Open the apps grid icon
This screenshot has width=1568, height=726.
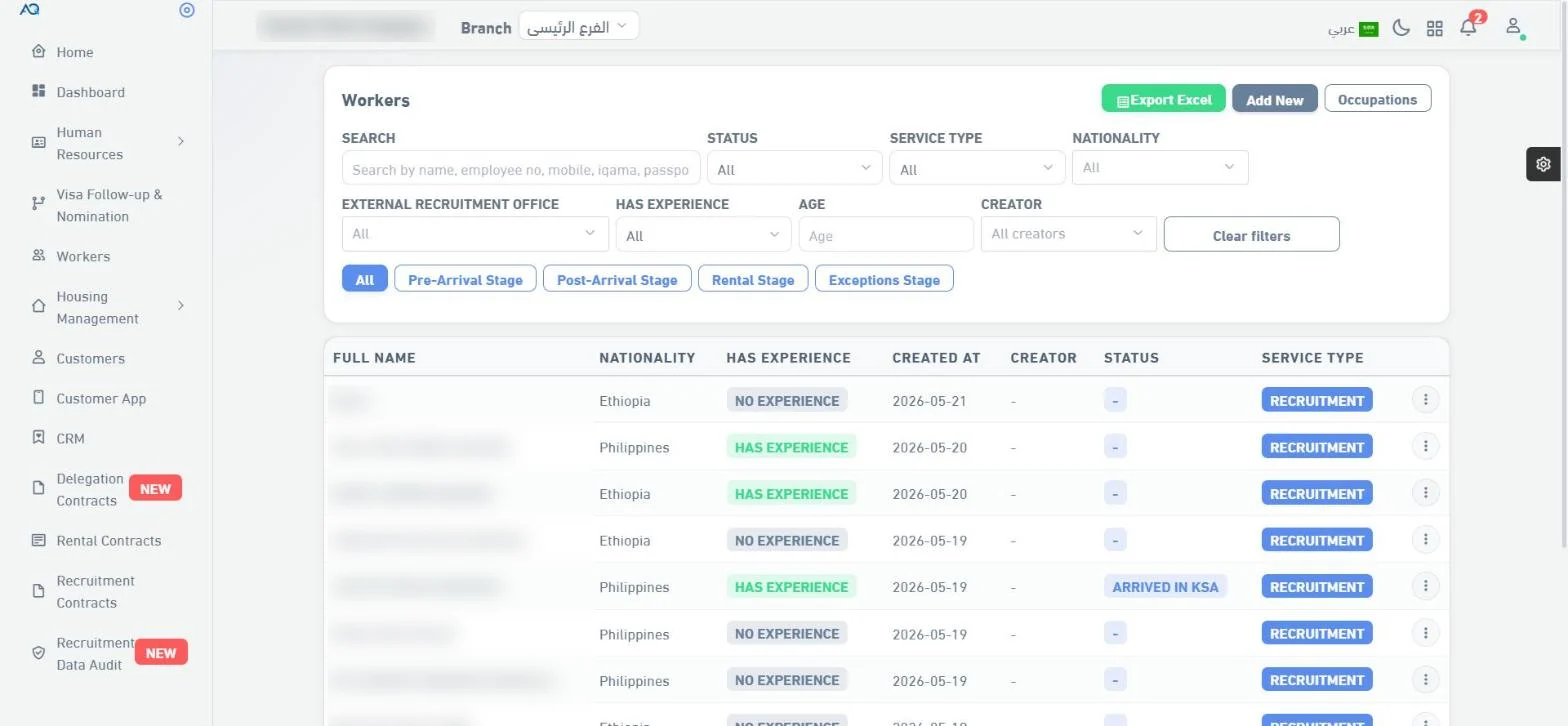click(1435, 28)
